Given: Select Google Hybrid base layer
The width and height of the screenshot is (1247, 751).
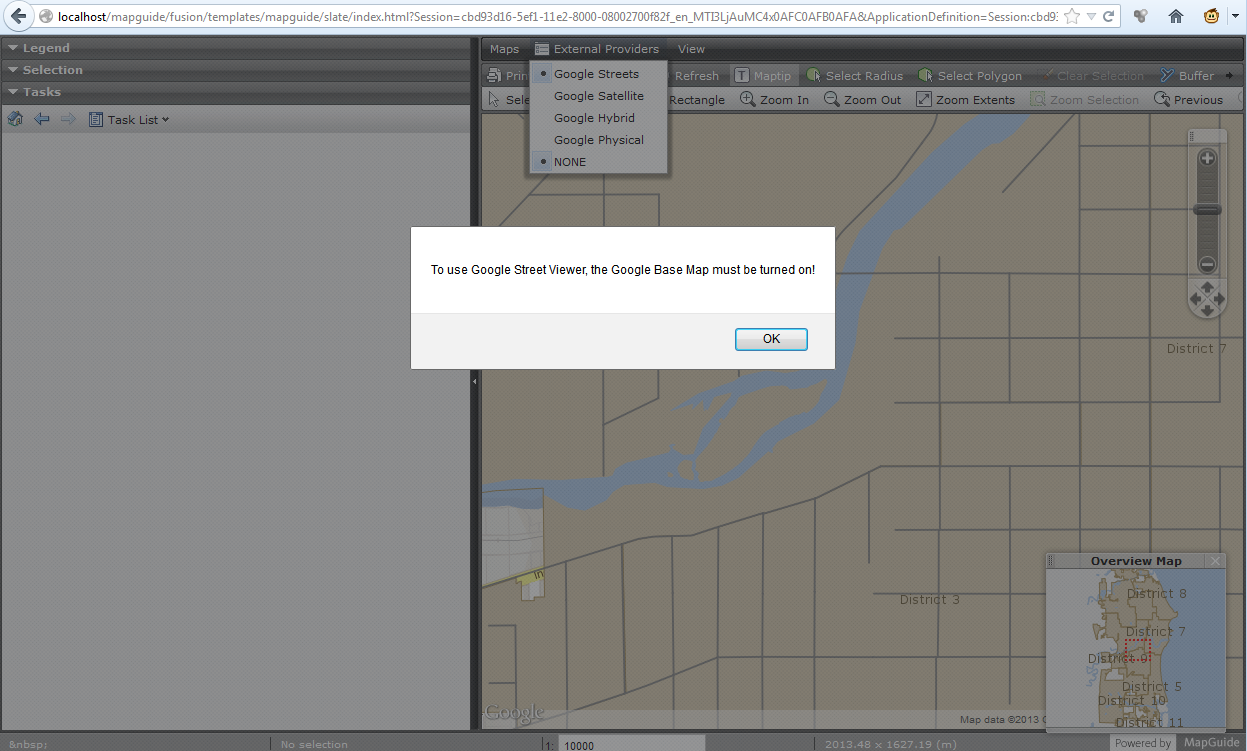Looking at the screenshot, I should [598, 118].
